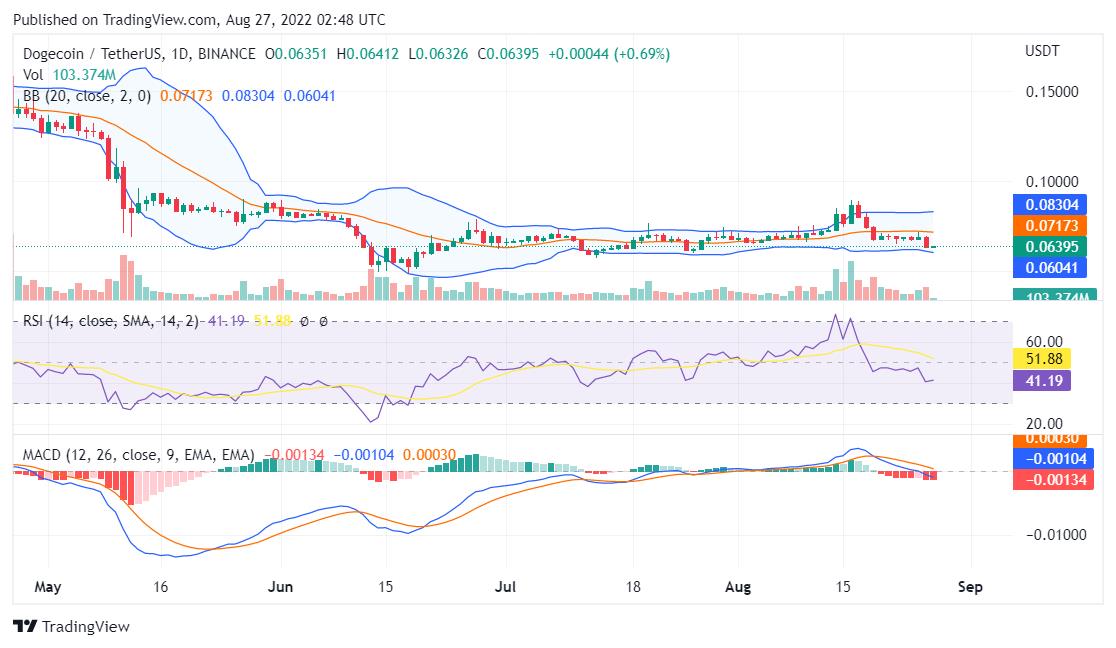
Task: Click the Sep label on time axis
Action: point(970,587)
